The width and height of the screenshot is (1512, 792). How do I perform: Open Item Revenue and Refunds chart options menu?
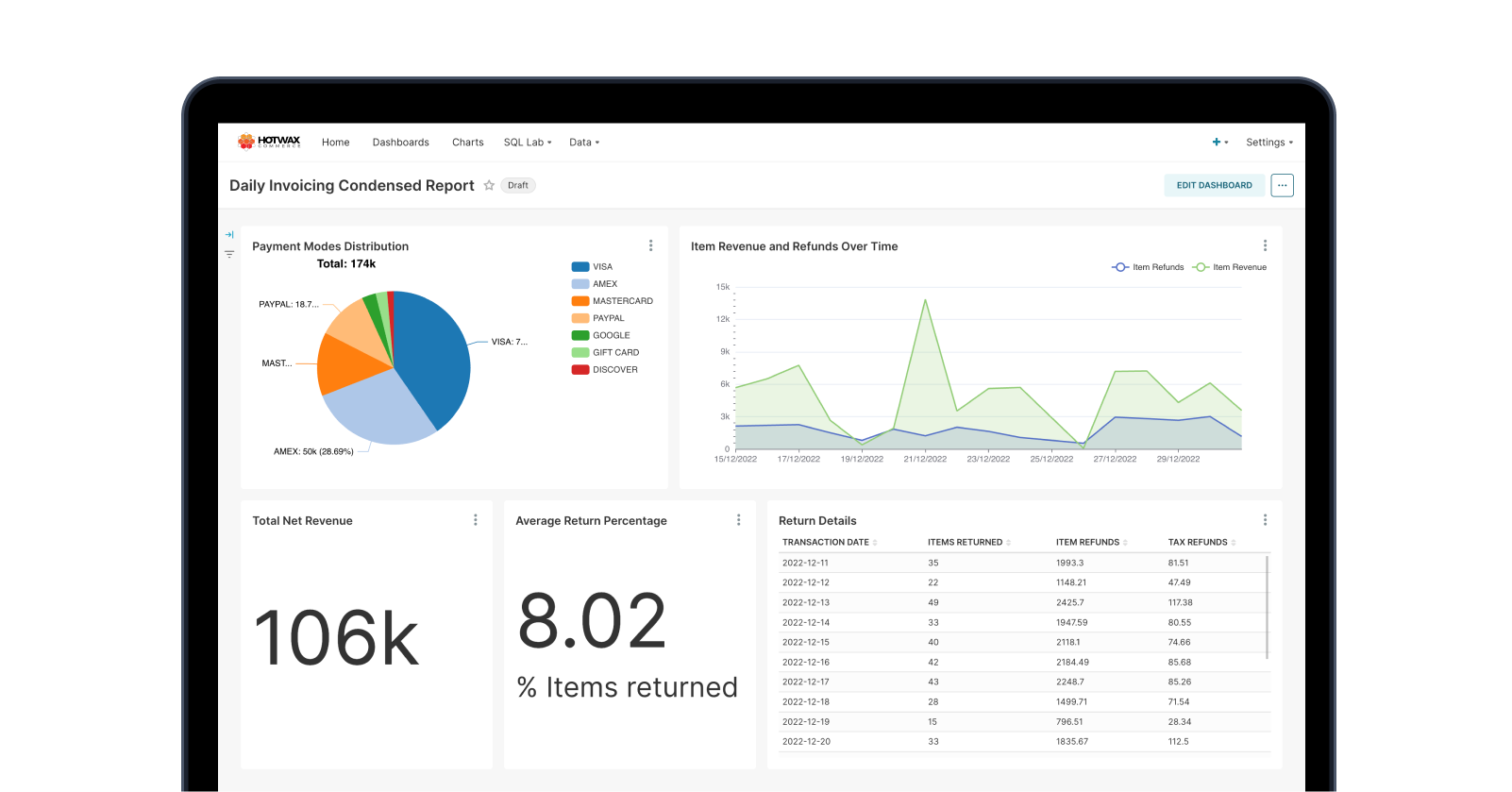coord(1265,245)
